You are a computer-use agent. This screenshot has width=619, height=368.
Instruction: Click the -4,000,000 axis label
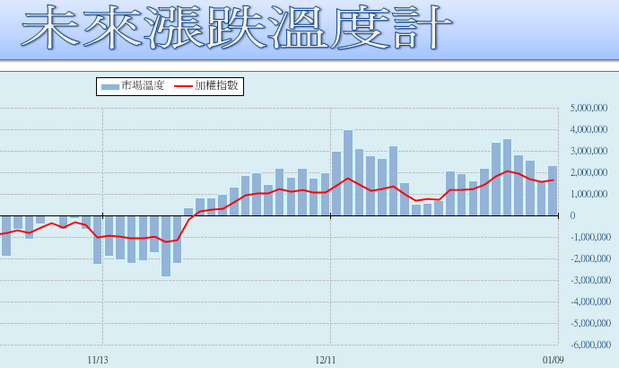pos(590,302)
